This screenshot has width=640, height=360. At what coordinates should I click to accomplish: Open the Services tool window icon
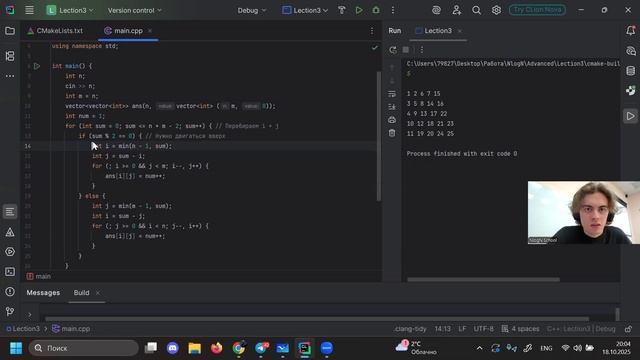(10, 252)
